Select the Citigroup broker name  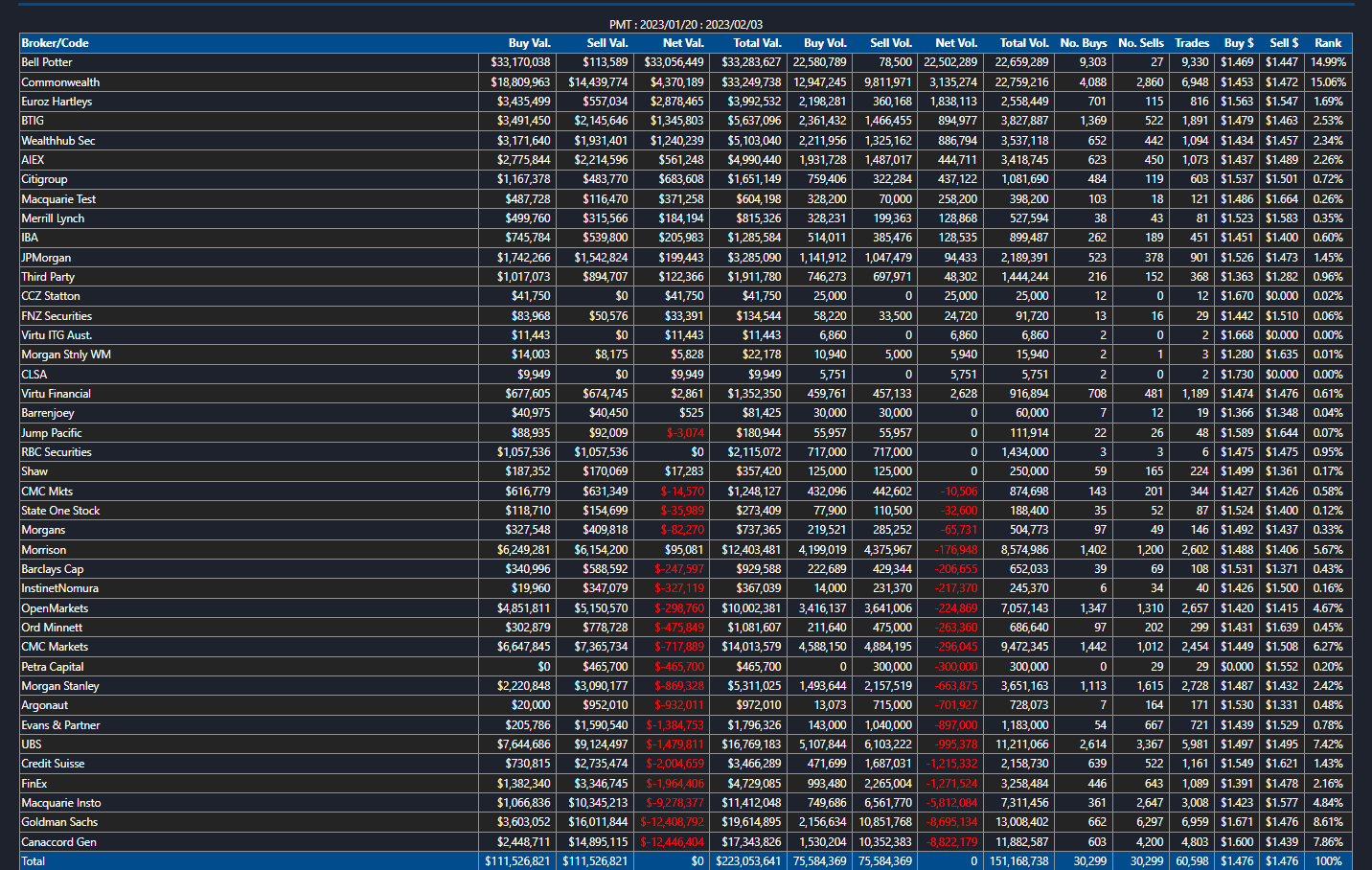pyautogui.click(x=44, y=179)
